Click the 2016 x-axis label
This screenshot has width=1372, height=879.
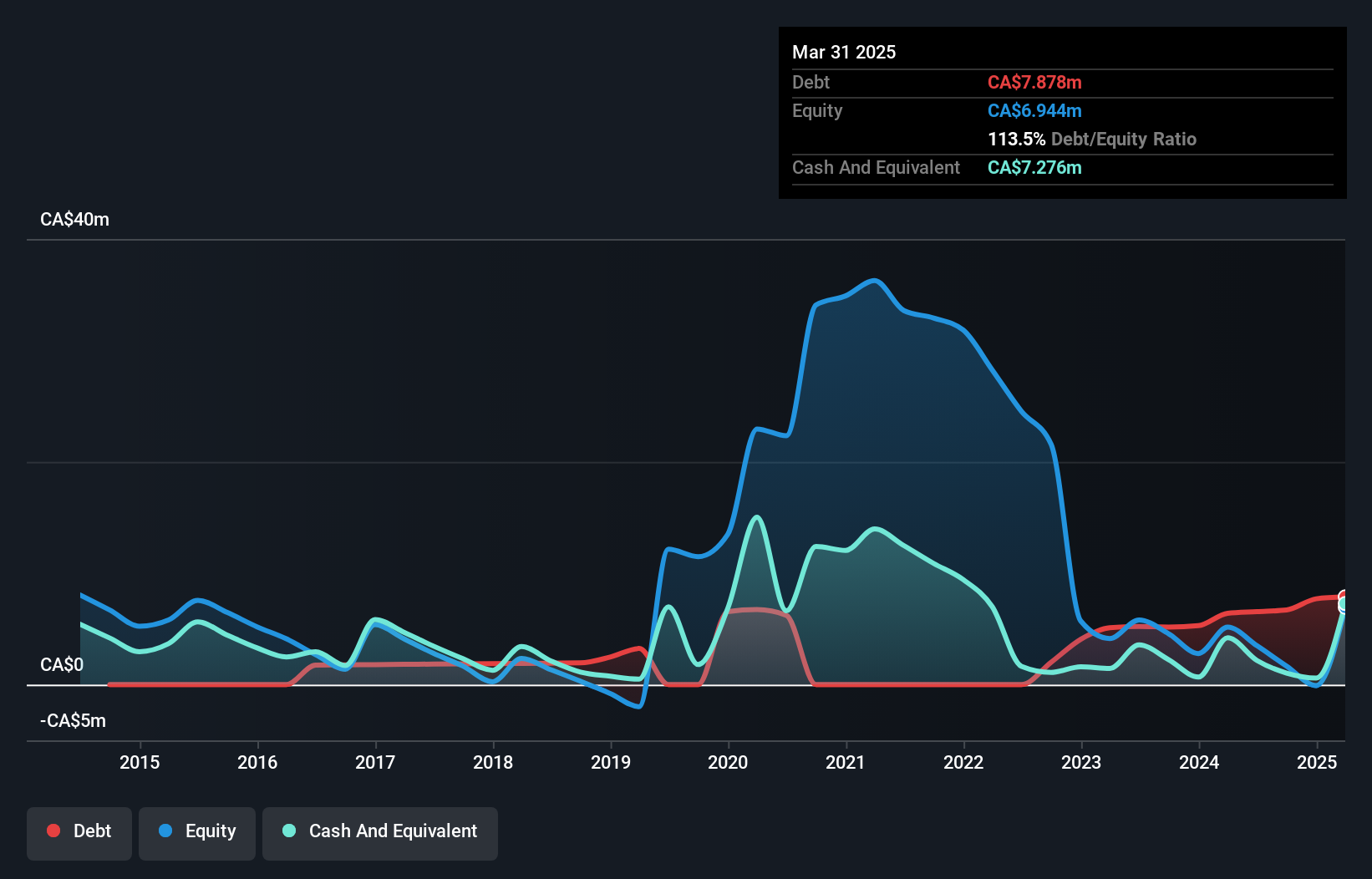[x=257, y=762]
